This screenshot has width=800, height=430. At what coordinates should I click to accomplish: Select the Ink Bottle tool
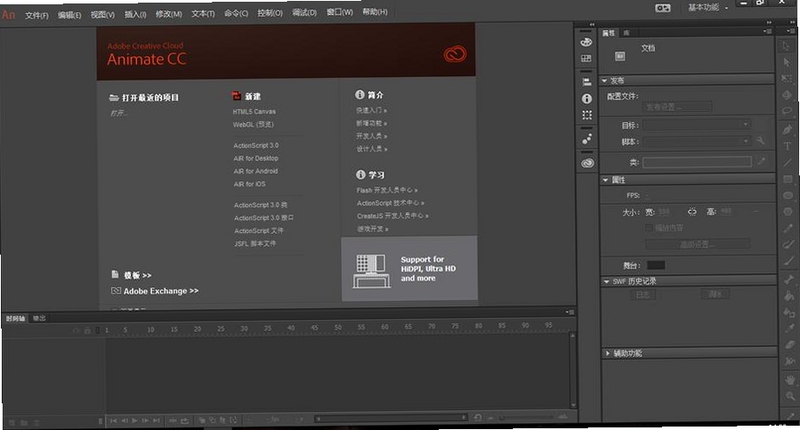point(789,312)
